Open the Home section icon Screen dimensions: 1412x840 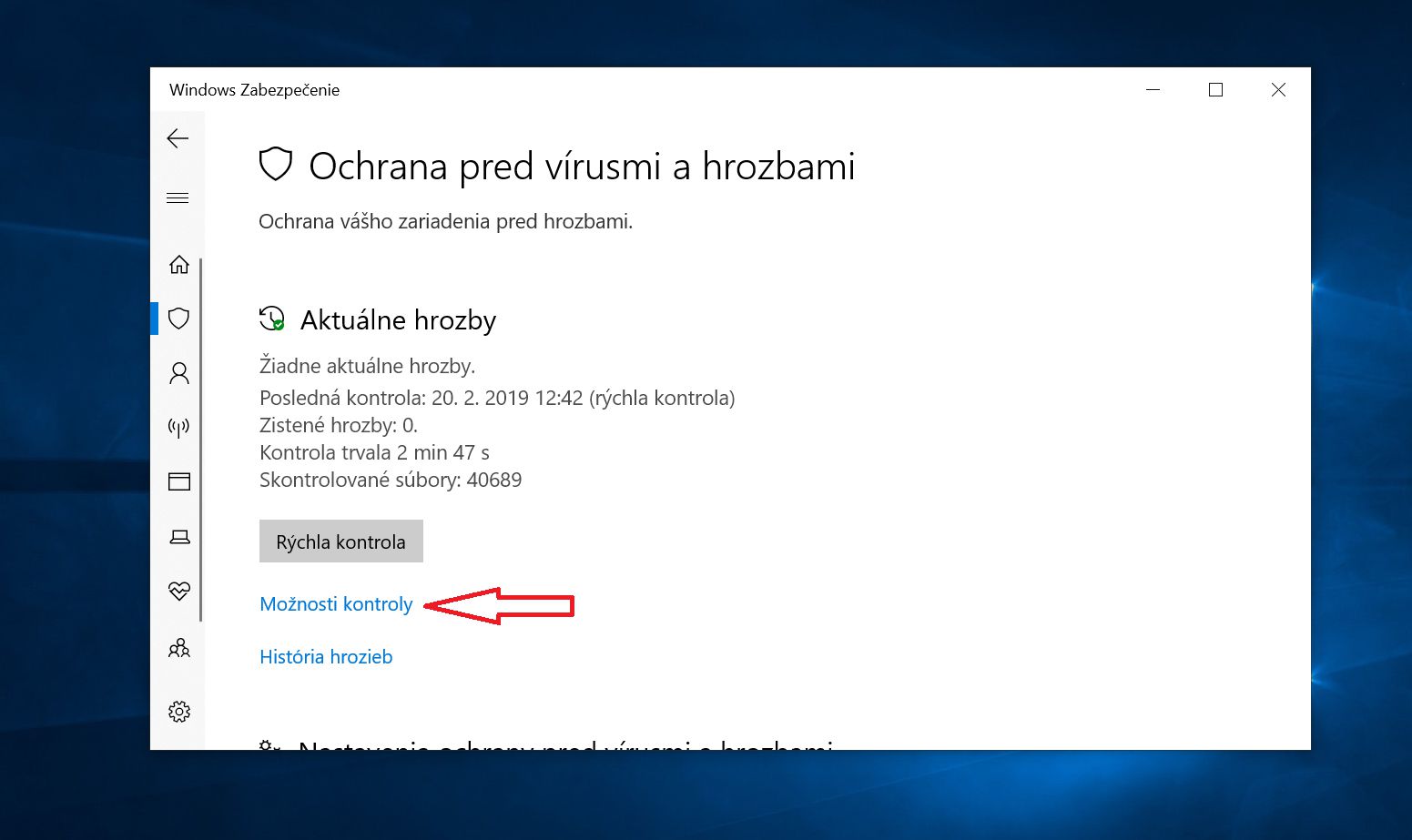click(x=179, y=264)
